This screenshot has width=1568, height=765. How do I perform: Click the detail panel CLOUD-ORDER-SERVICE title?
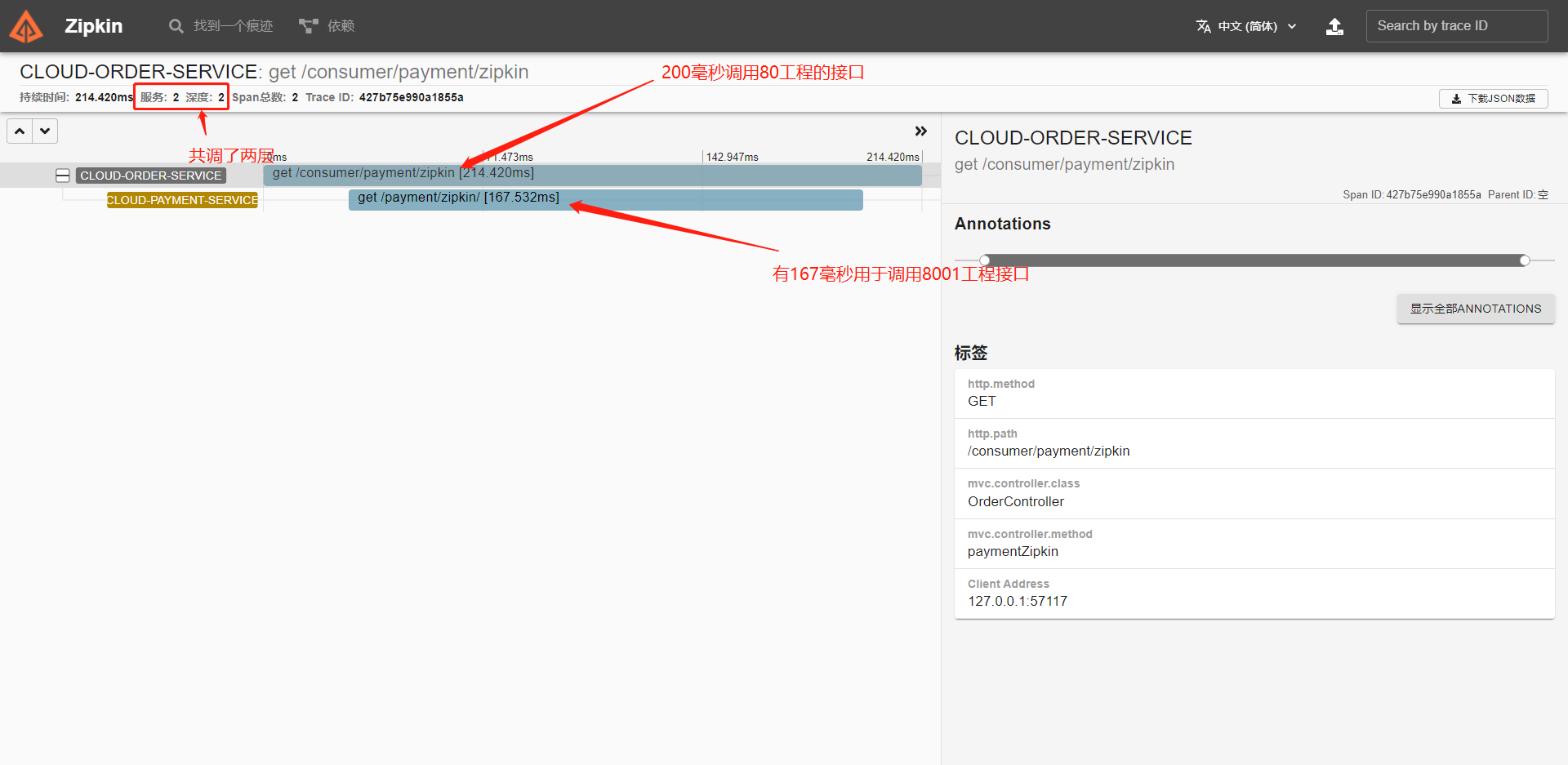pyautogui.click(x=1073, y=138)
